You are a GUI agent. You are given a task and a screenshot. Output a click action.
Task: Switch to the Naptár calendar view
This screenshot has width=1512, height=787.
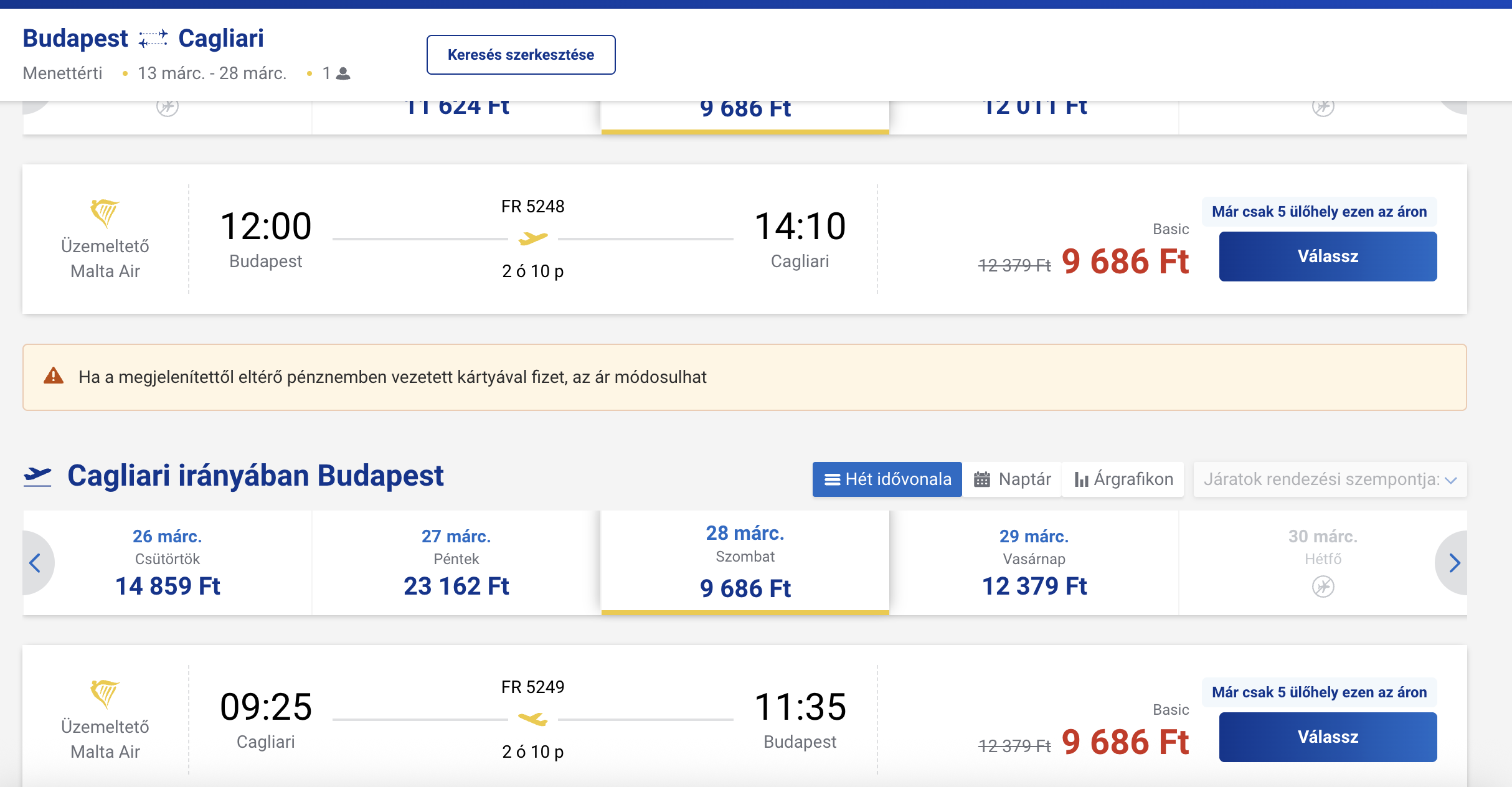tap(1012, 479)
